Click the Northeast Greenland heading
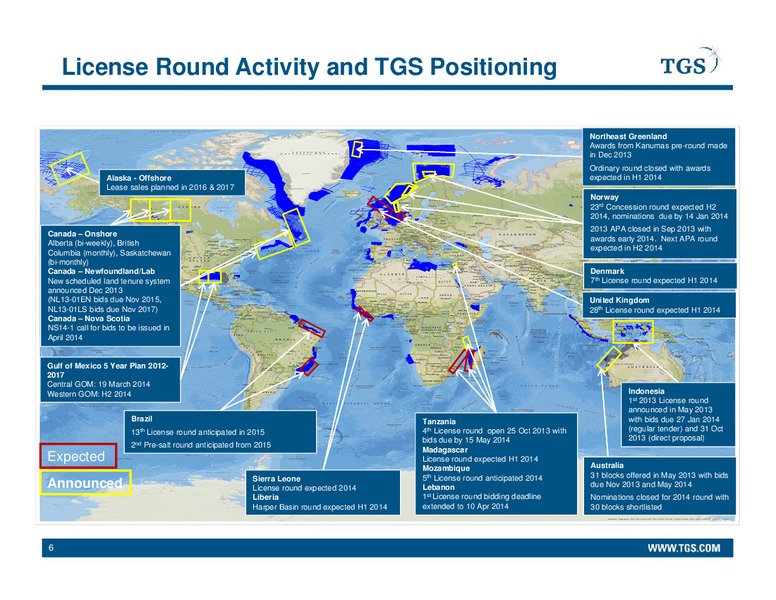 click(628, 136)
